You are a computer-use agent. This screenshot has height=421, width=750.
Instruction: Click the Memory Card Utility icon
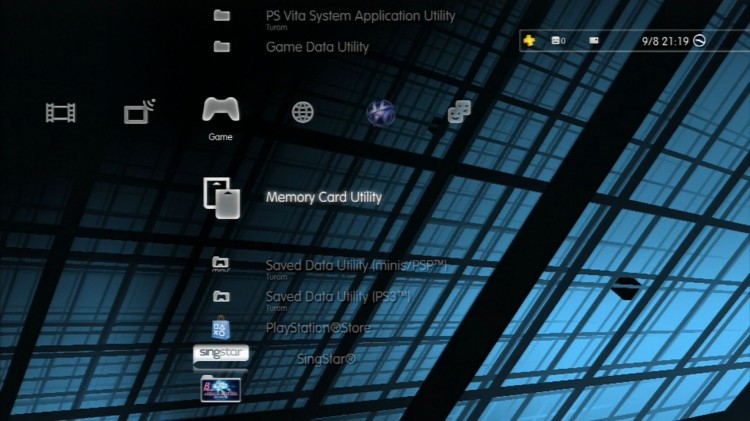click(x=221, y=198)
